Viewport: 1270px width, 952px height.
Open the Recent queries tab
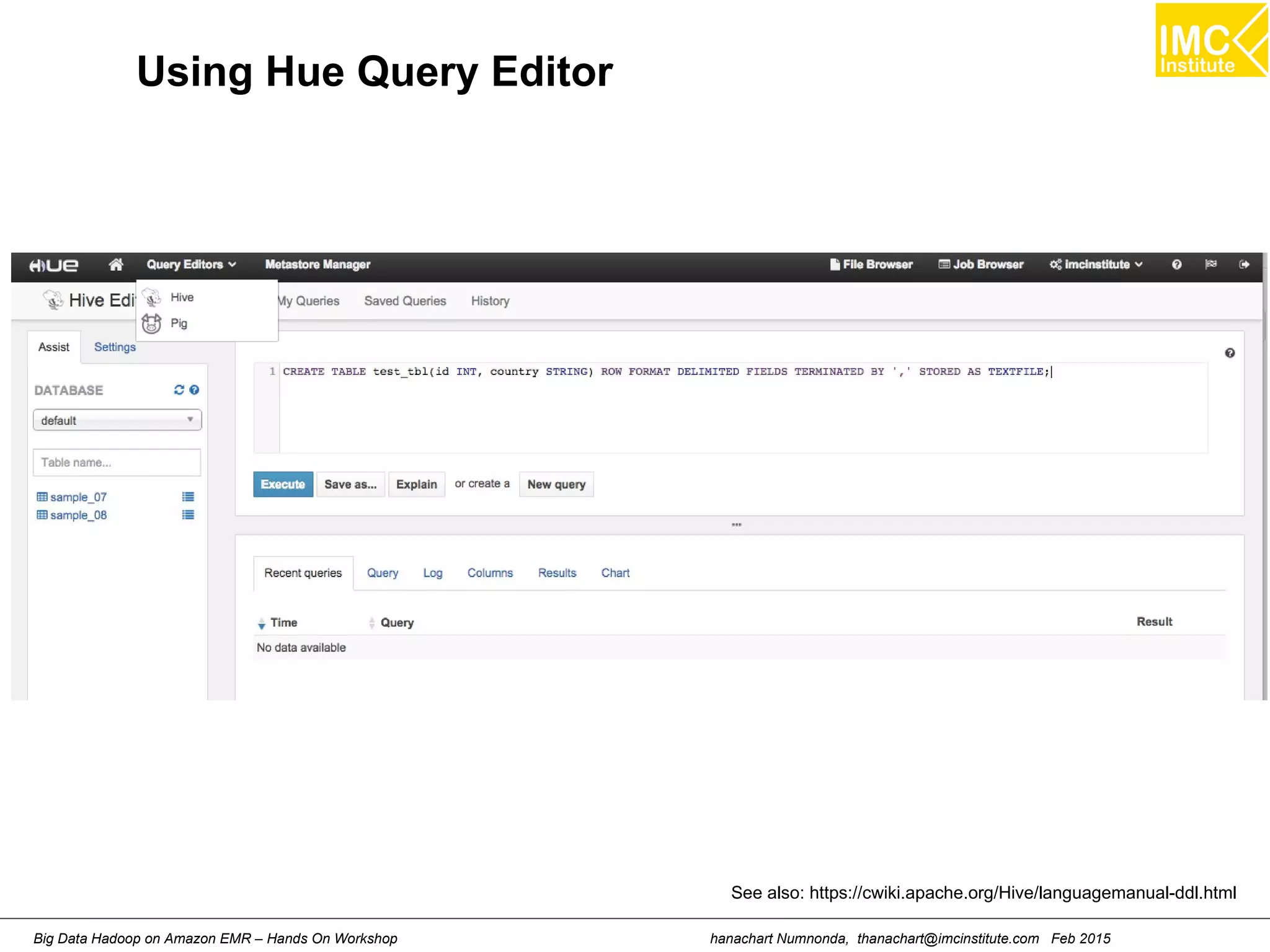click(303, 573)
